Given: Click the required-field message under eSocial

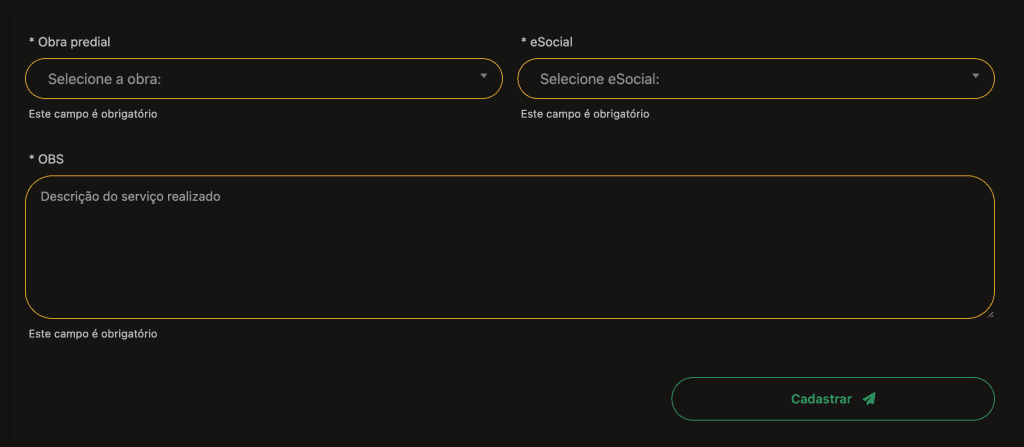Looking at the screenshot, I should point(585,114).
